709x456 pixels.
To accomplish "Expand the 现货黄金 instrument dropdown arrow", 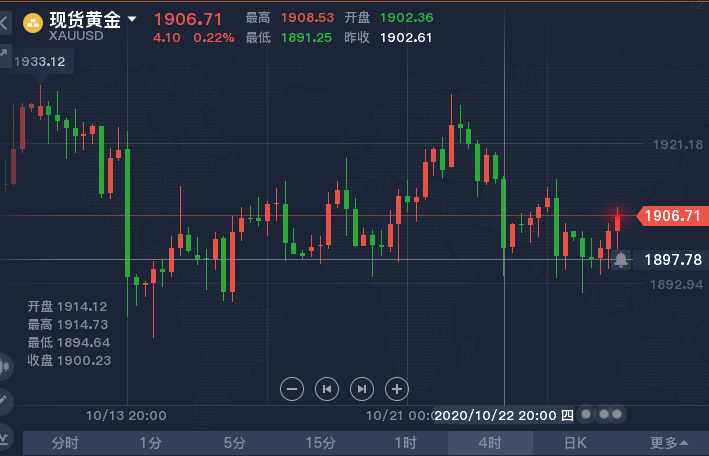I will coord(132,19).
